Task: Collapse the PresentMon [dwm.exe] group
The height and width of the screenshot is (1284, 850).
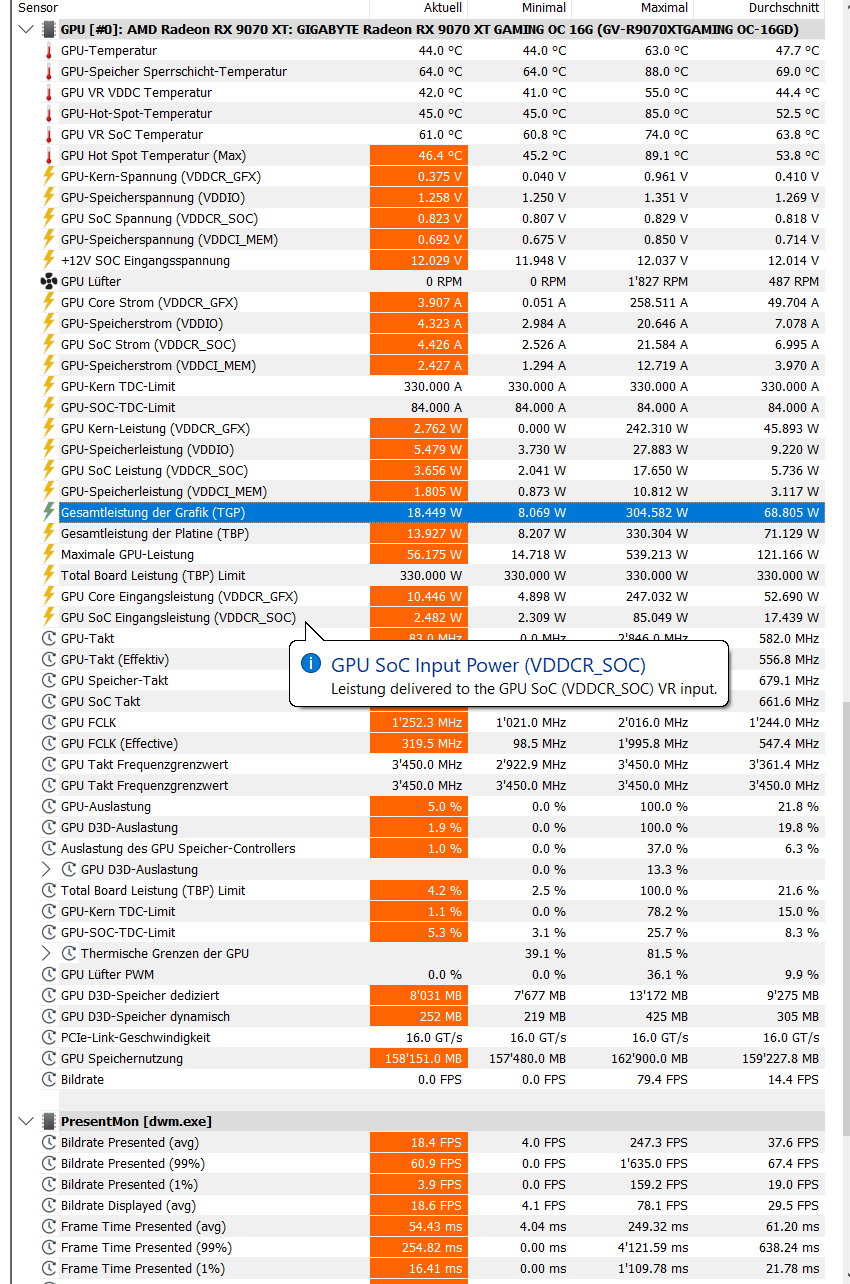Action: coord(26,1121)
